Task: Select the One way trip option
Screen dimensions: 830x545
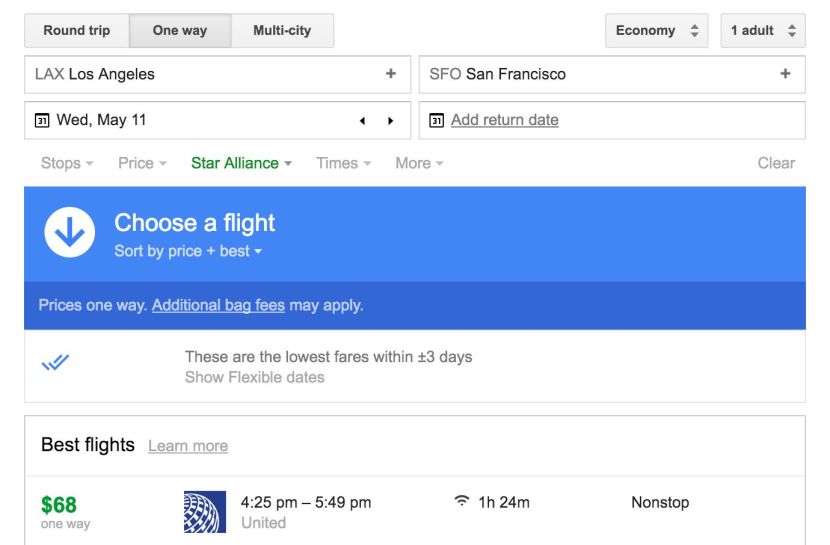Action: 180,31
